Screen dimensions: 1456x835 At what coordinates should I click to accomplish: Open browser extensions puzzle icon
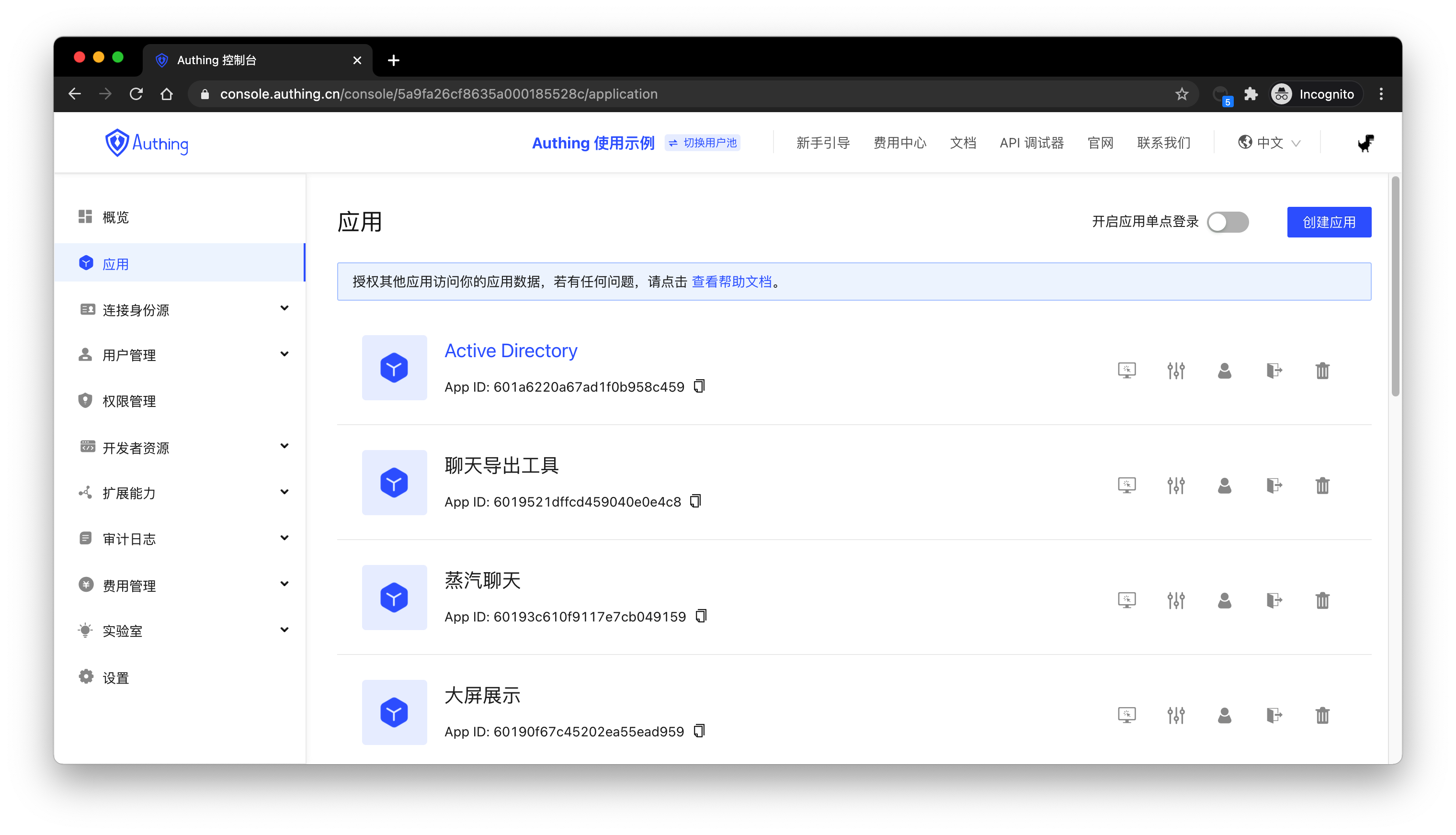1251,94
